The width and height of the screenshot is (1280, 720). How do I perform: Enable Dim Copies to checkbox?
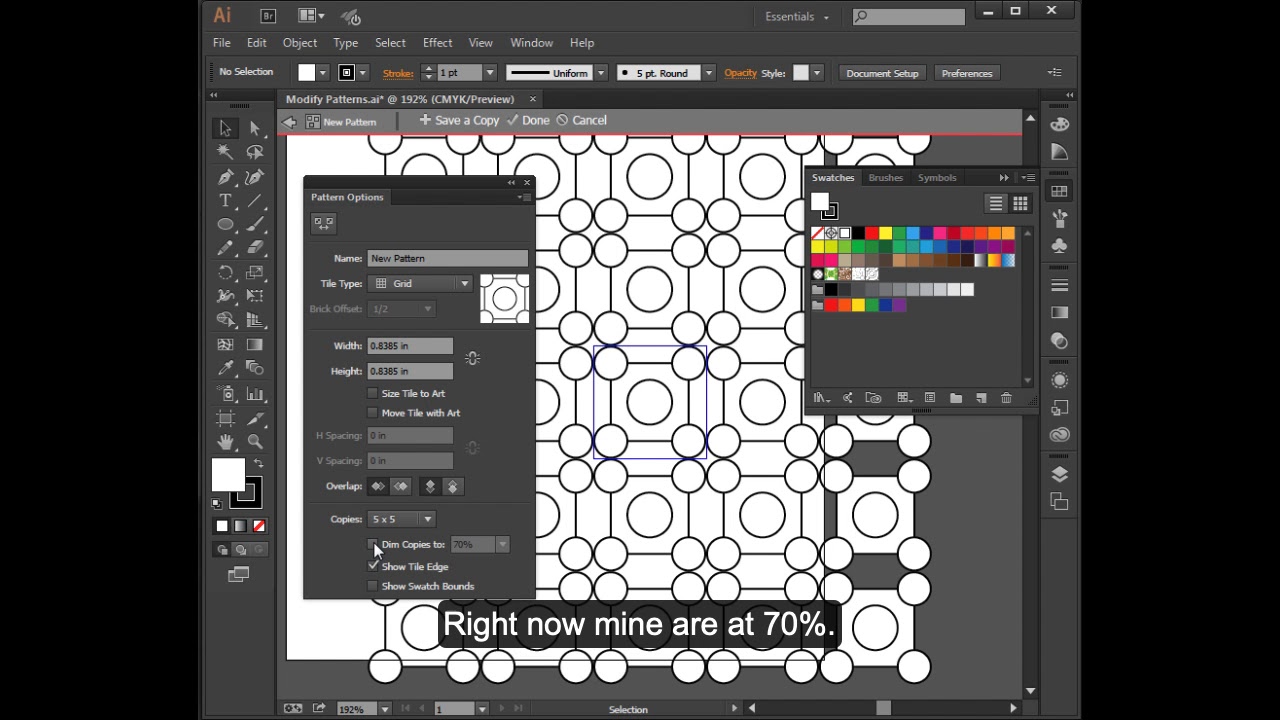coord(373,544)
